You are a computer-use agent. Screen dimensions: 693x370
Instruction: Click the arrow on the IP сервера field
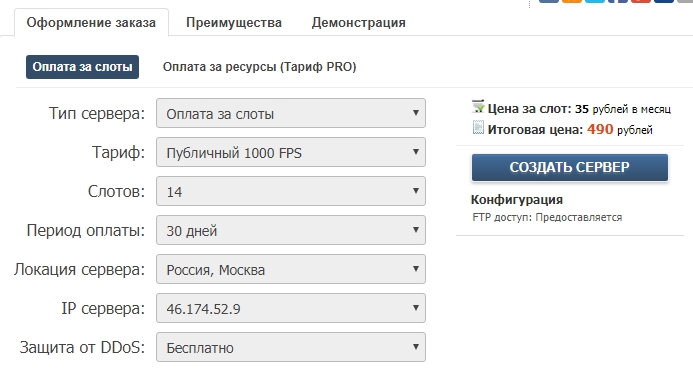415,307
